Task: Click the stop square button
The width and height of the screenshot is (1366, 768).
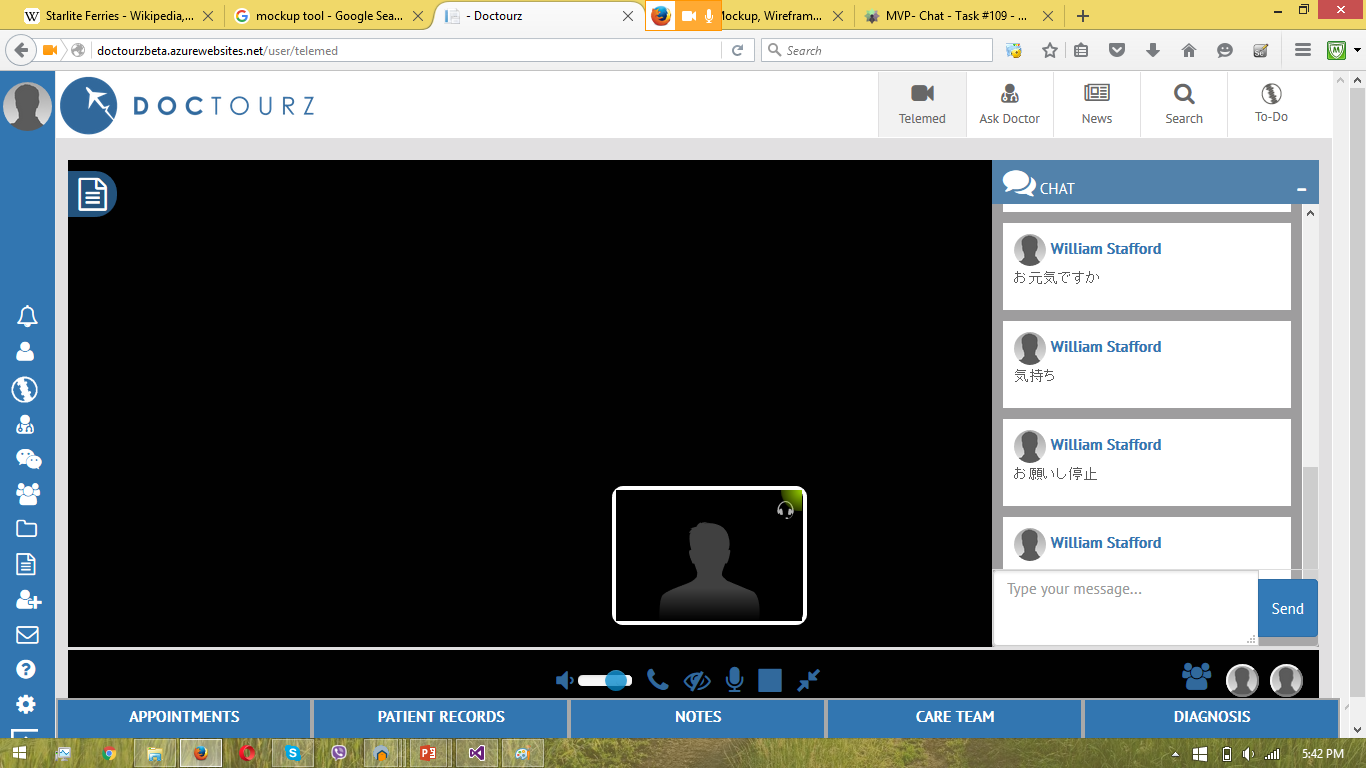Action: pos(770,680)
